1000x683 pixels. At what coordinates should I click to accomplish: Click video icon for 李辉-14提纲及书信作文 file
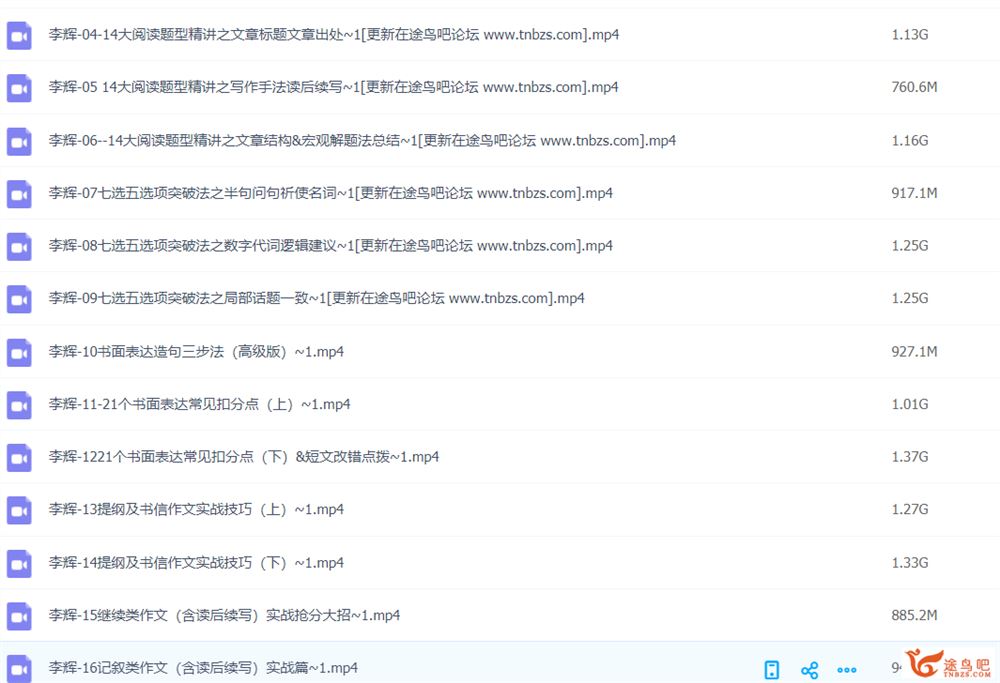pos(19,563)
